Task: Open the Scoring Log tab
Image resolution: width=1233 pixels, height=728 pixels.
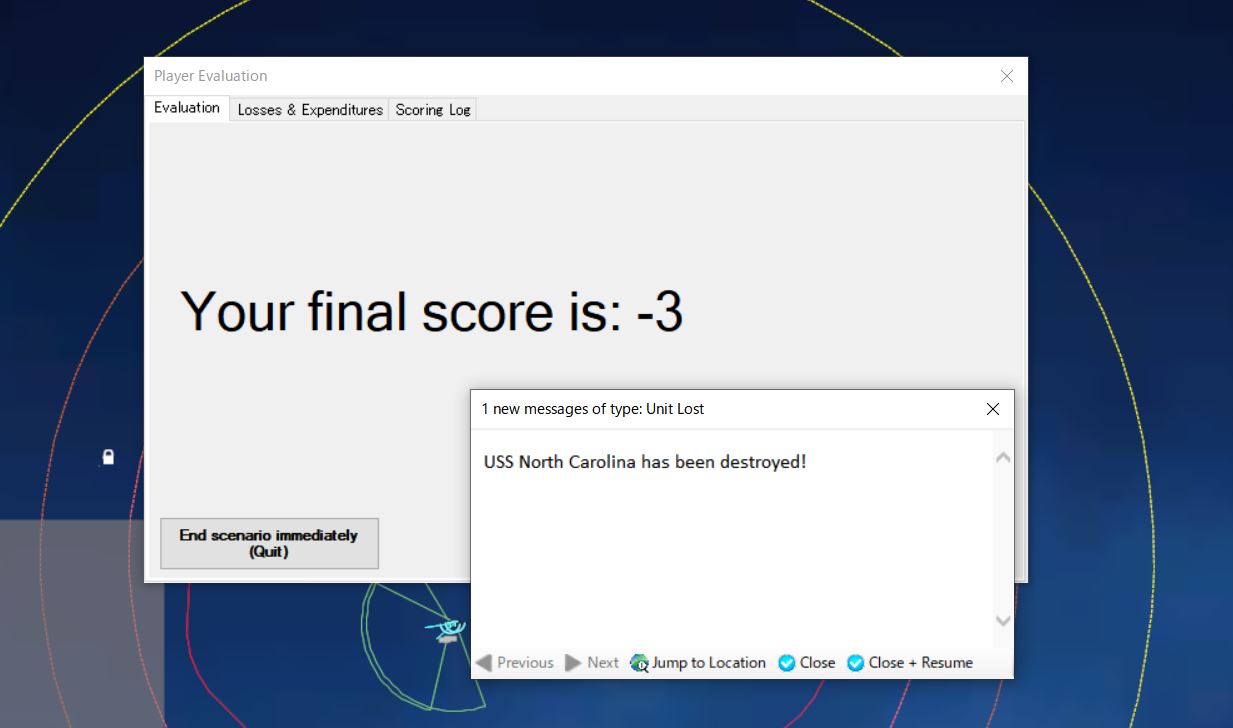Action: coord(432,110)
